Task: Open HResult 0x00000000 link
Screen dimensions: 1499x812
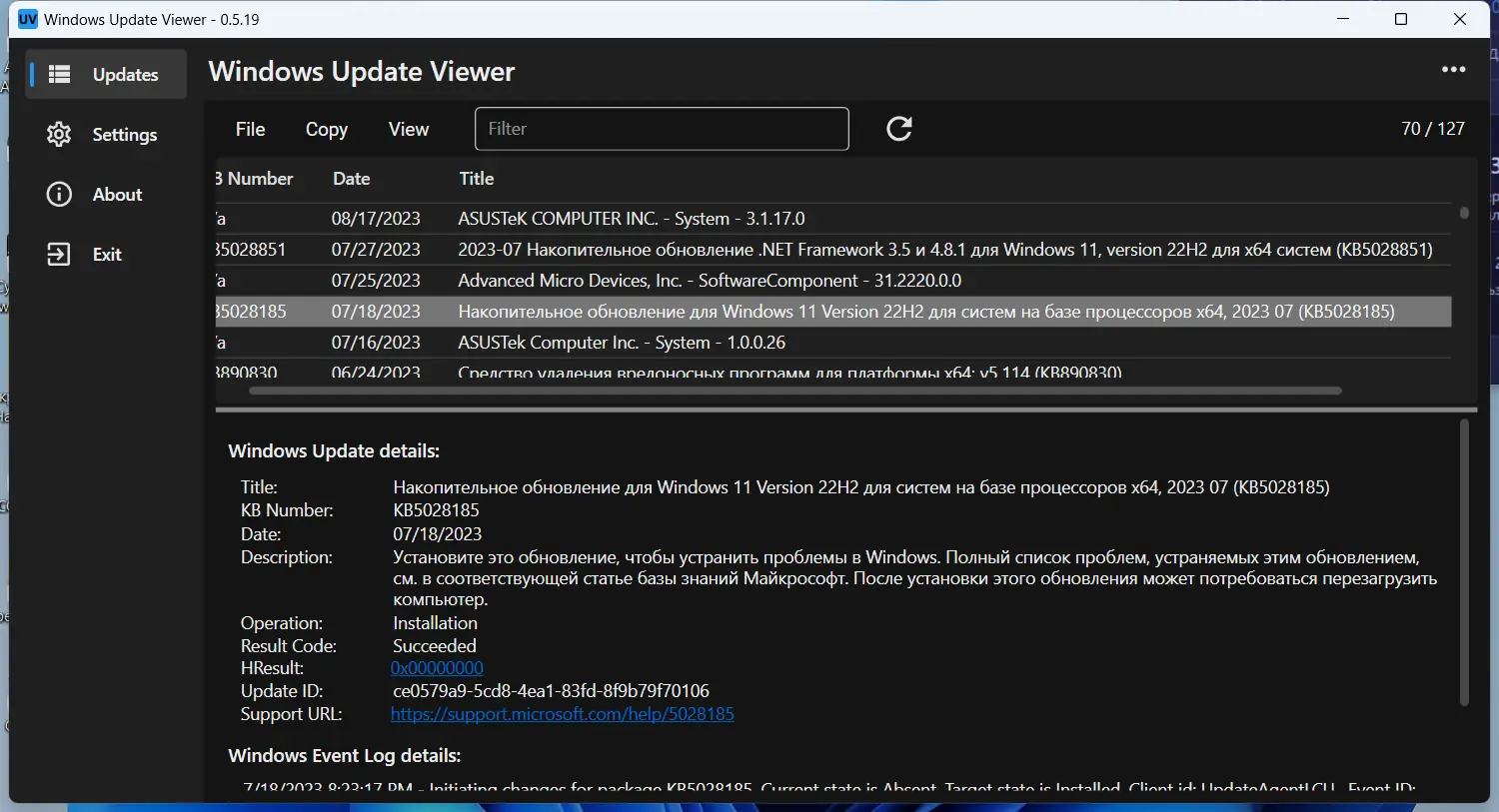Action: coord(437,668)
